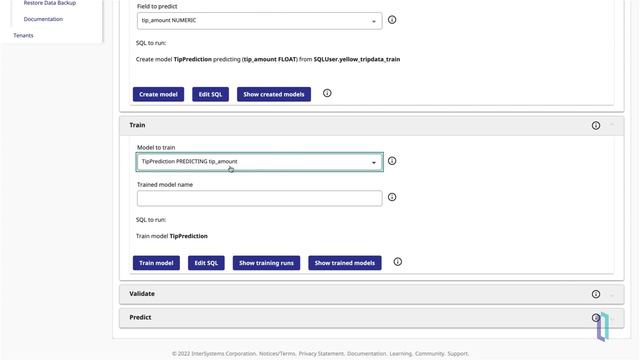
Task: Expand the Predict section
Action: click(371, 318)
